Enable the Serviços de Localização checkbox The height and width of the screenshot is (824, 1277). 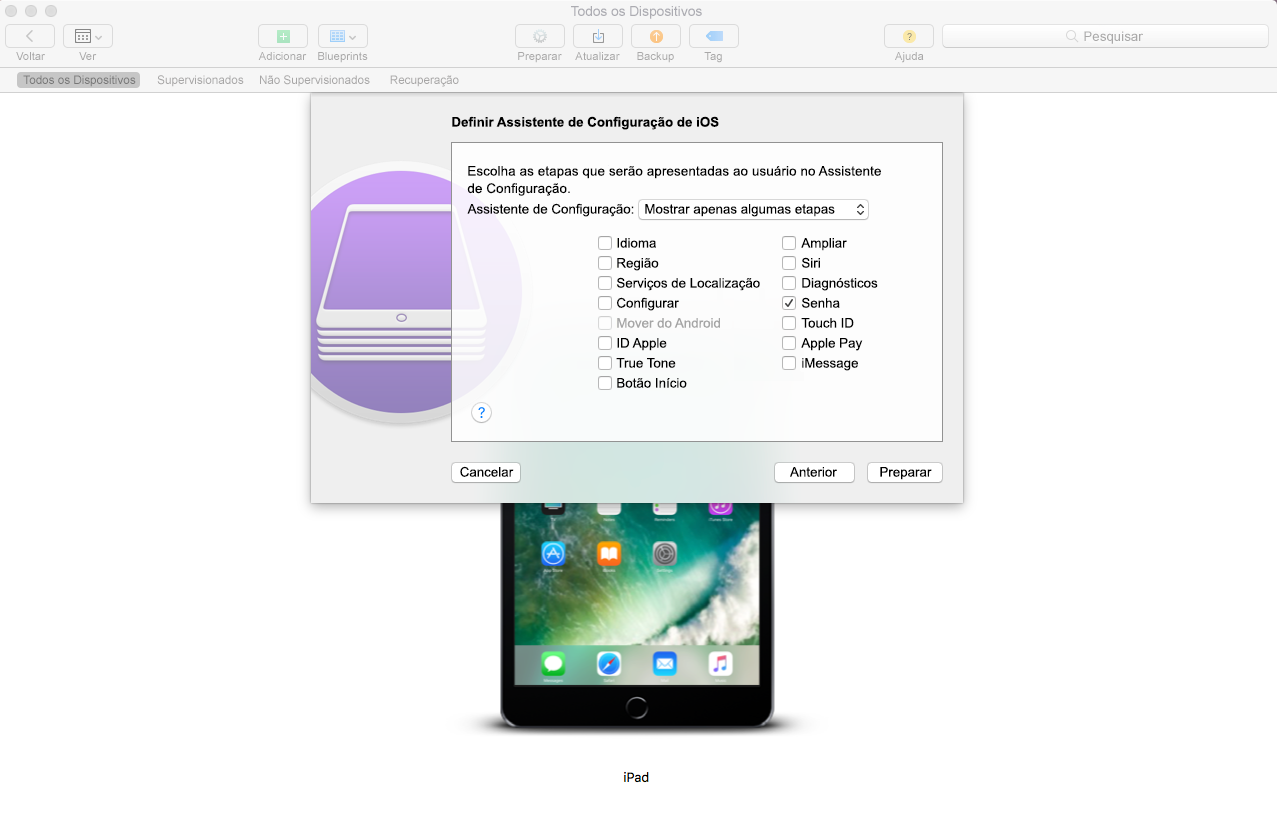605,283
